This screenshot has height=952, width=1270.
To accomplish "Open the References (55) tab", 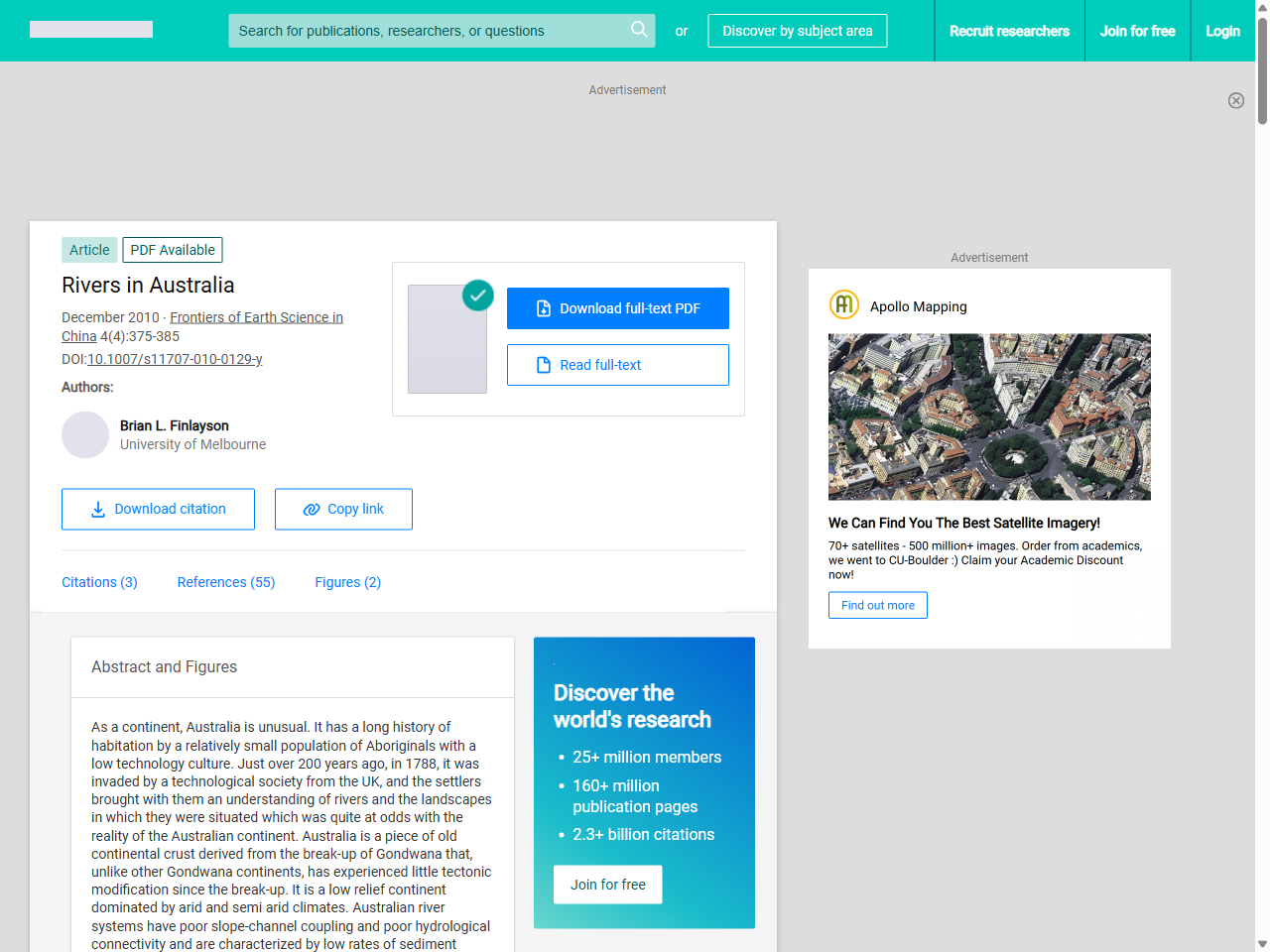I will coord(225,582).
